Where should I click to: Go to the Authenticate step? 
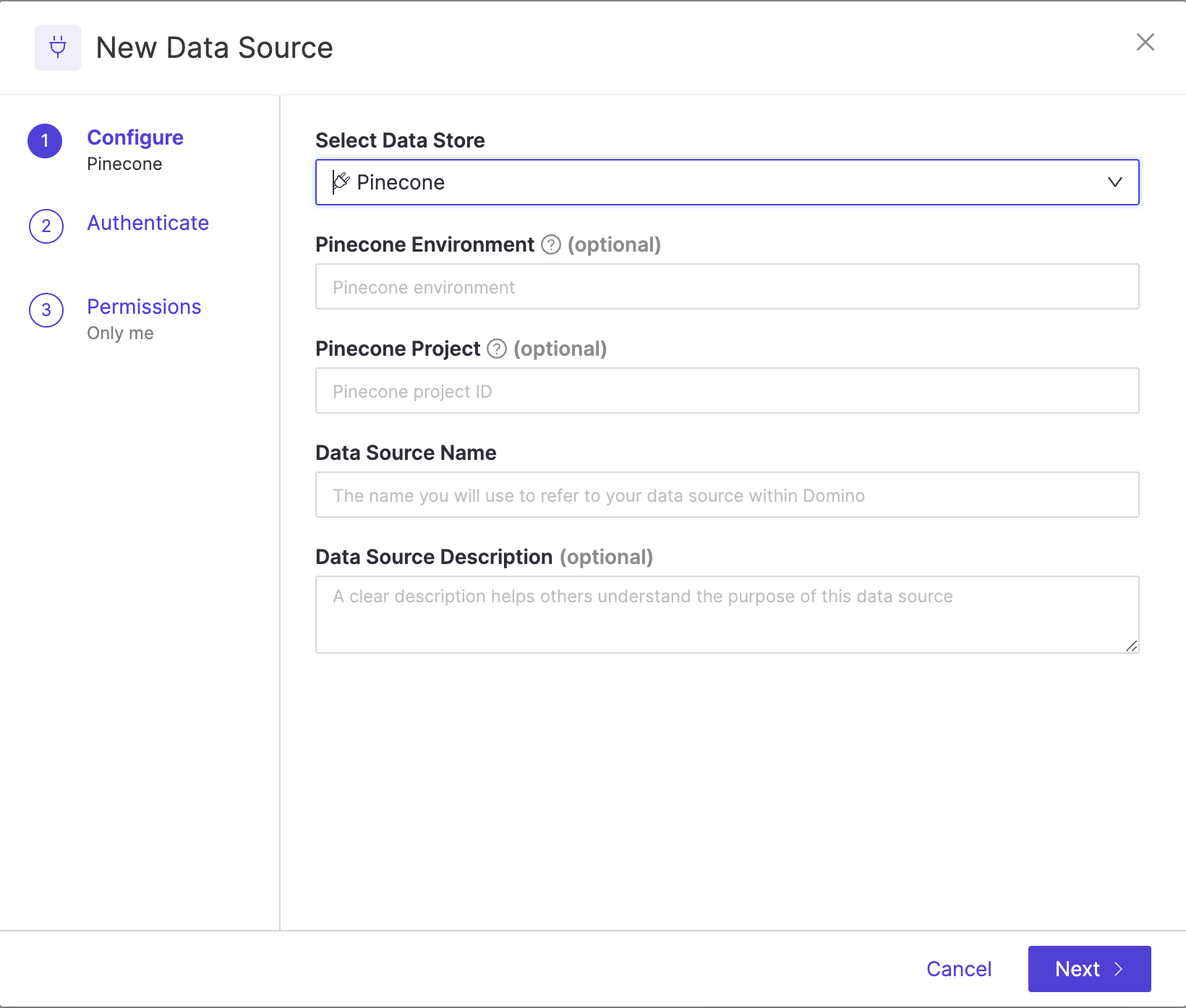click(148, 223)
